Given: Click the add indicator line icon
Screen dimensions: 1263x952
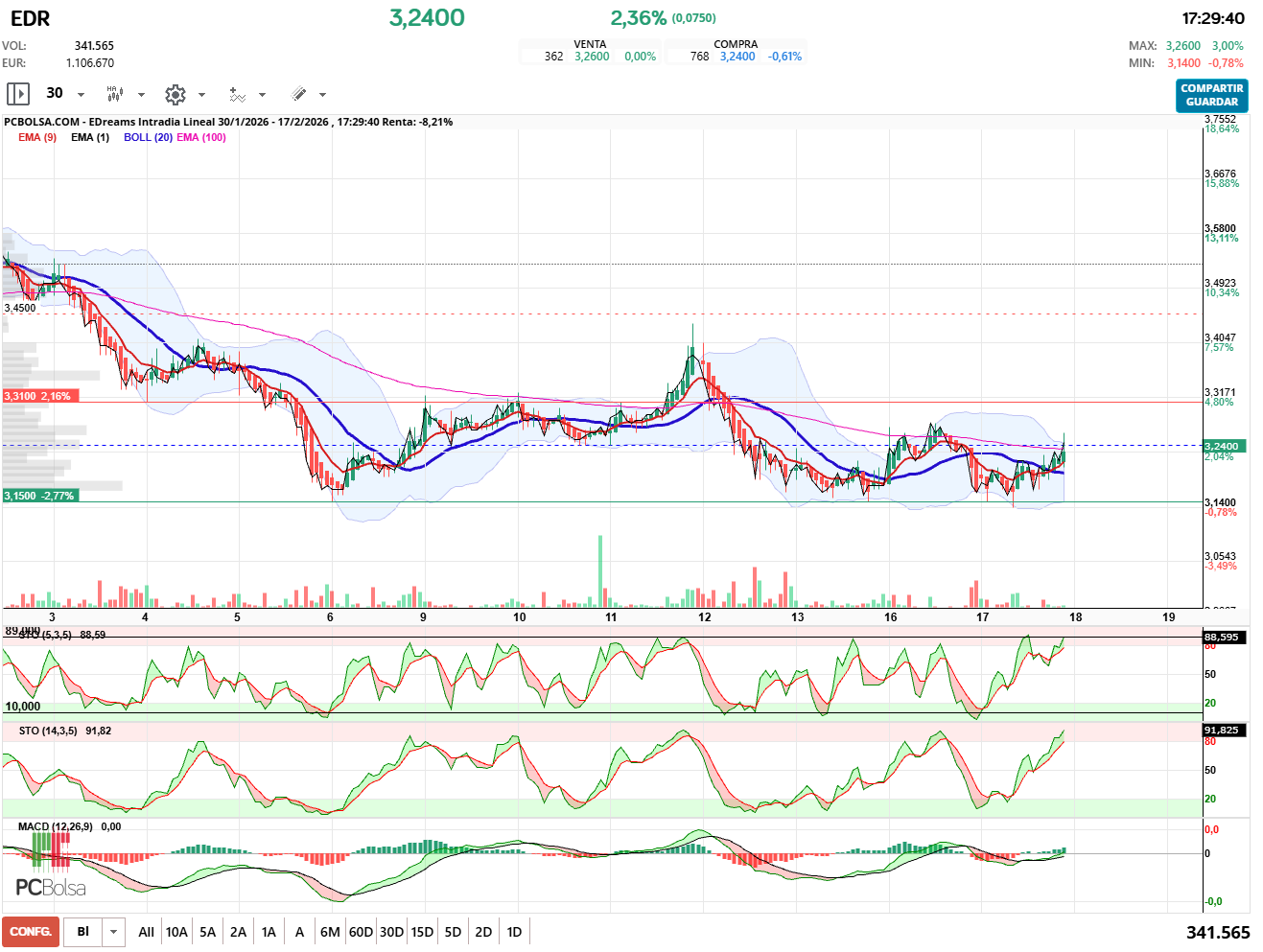Looking at the screenshot, I should point(237,94).
